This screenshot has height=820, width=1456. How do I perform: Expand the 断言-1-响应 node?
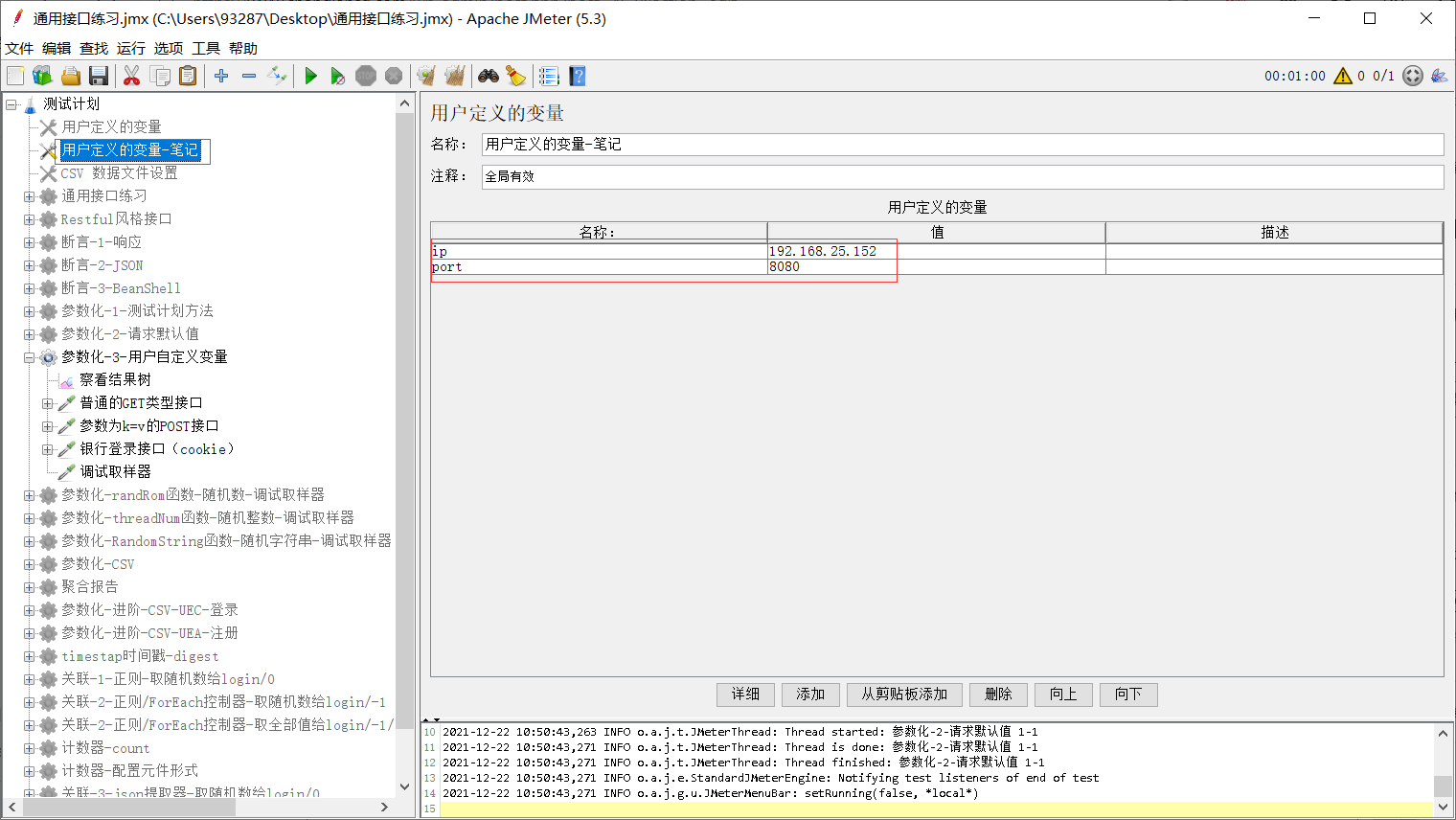pos(30,242)
